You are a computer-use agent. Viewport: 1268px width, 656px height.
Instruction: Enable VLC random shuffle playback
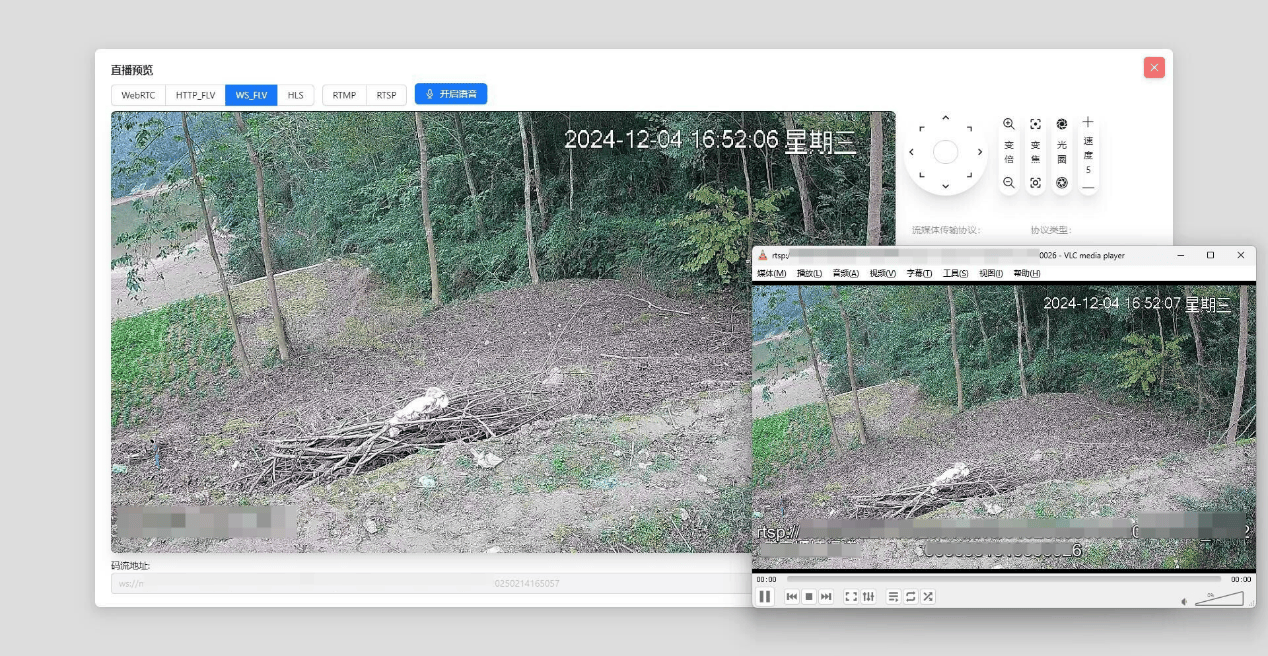pos(928,596)
